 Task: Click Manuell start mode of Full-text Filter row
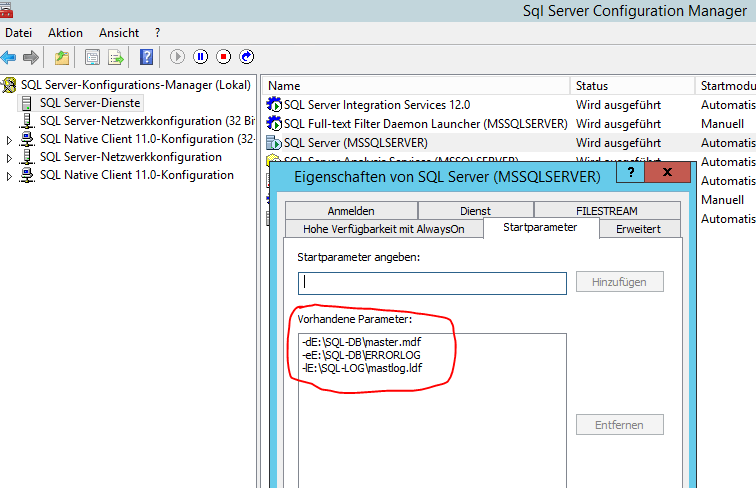point(723,124)
